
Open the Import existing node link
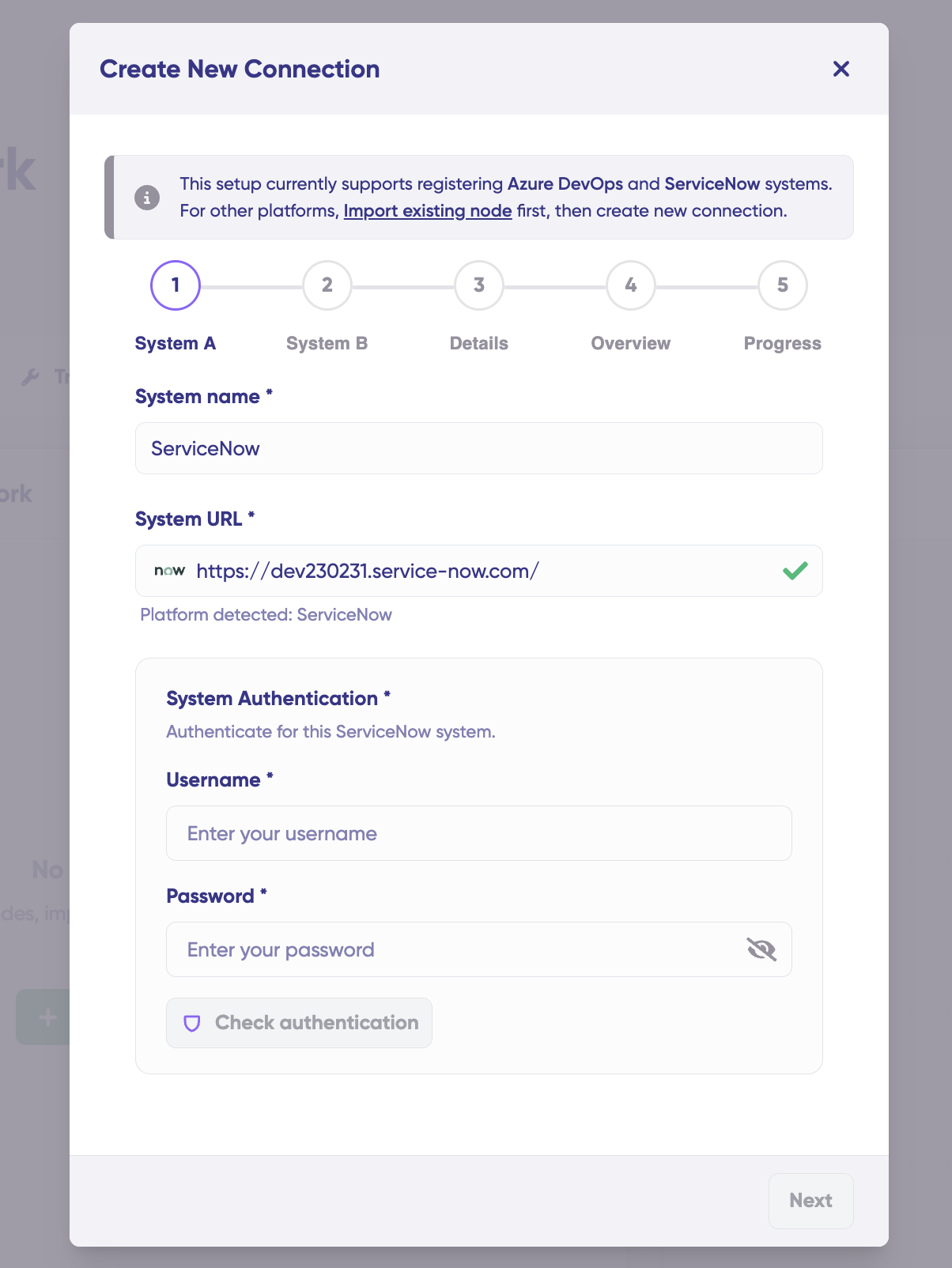point(428,211)
